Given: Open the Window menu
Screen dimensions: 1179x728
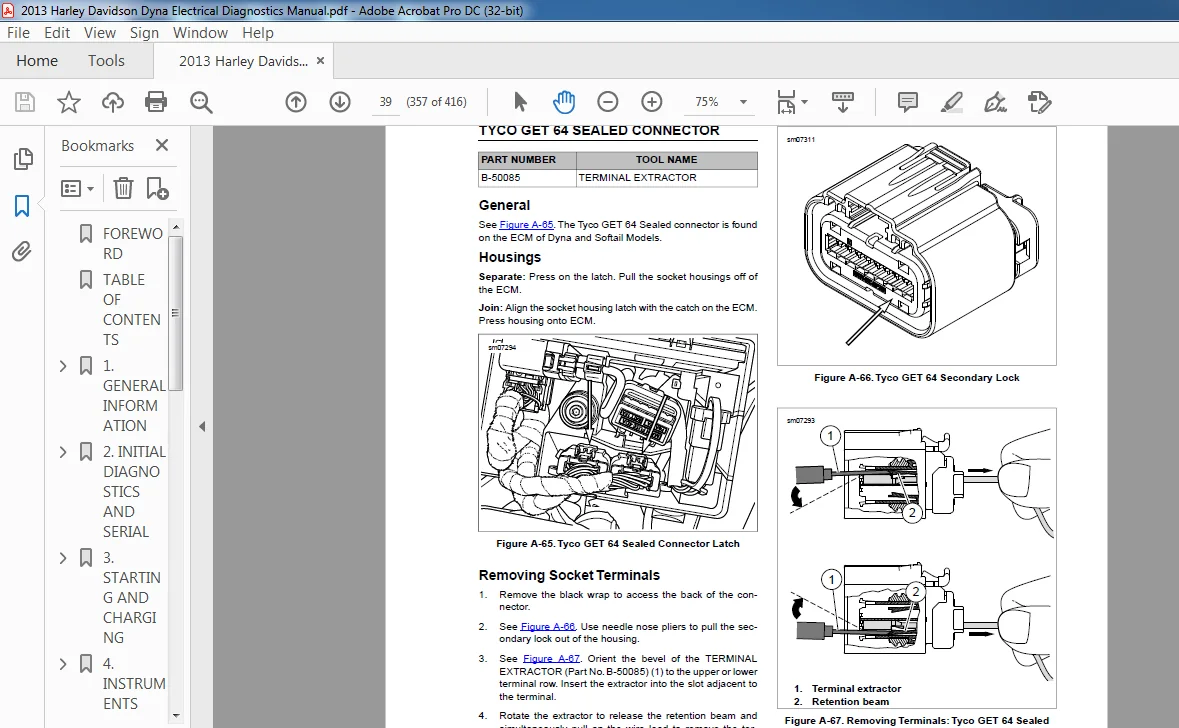Looking at the screenshot, I should point(200,33).
